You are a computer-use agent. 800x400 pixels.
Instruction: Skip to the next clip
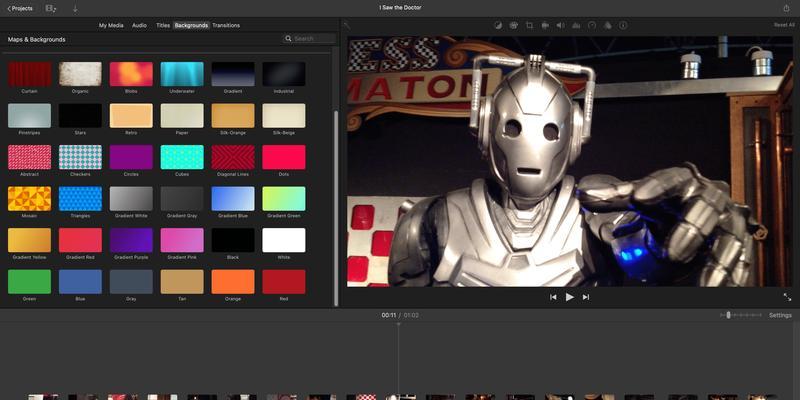(x=586, y=297)
